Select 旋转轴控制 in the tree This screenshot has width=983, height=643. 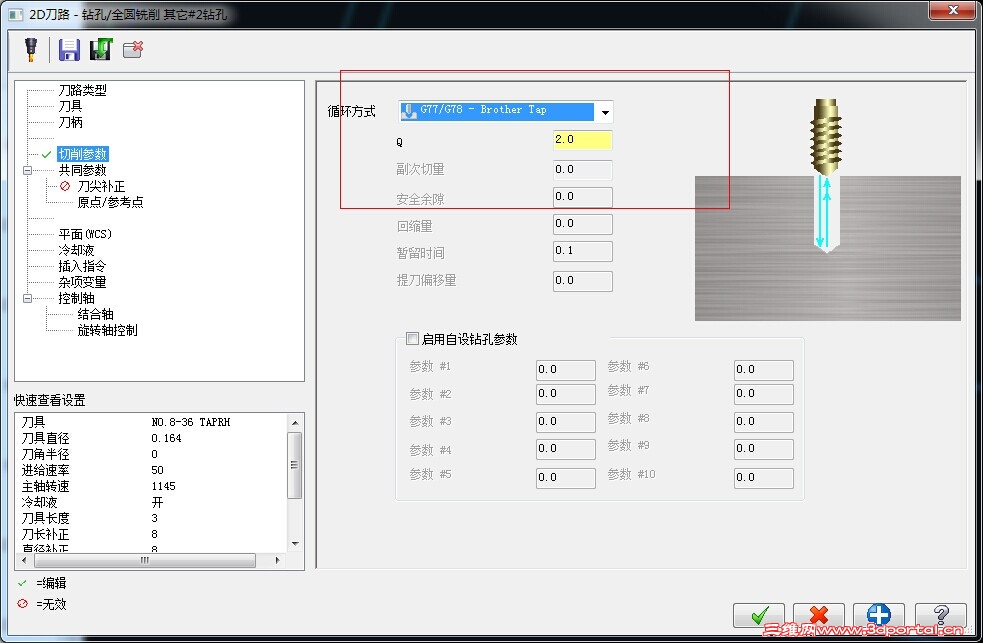107,330
